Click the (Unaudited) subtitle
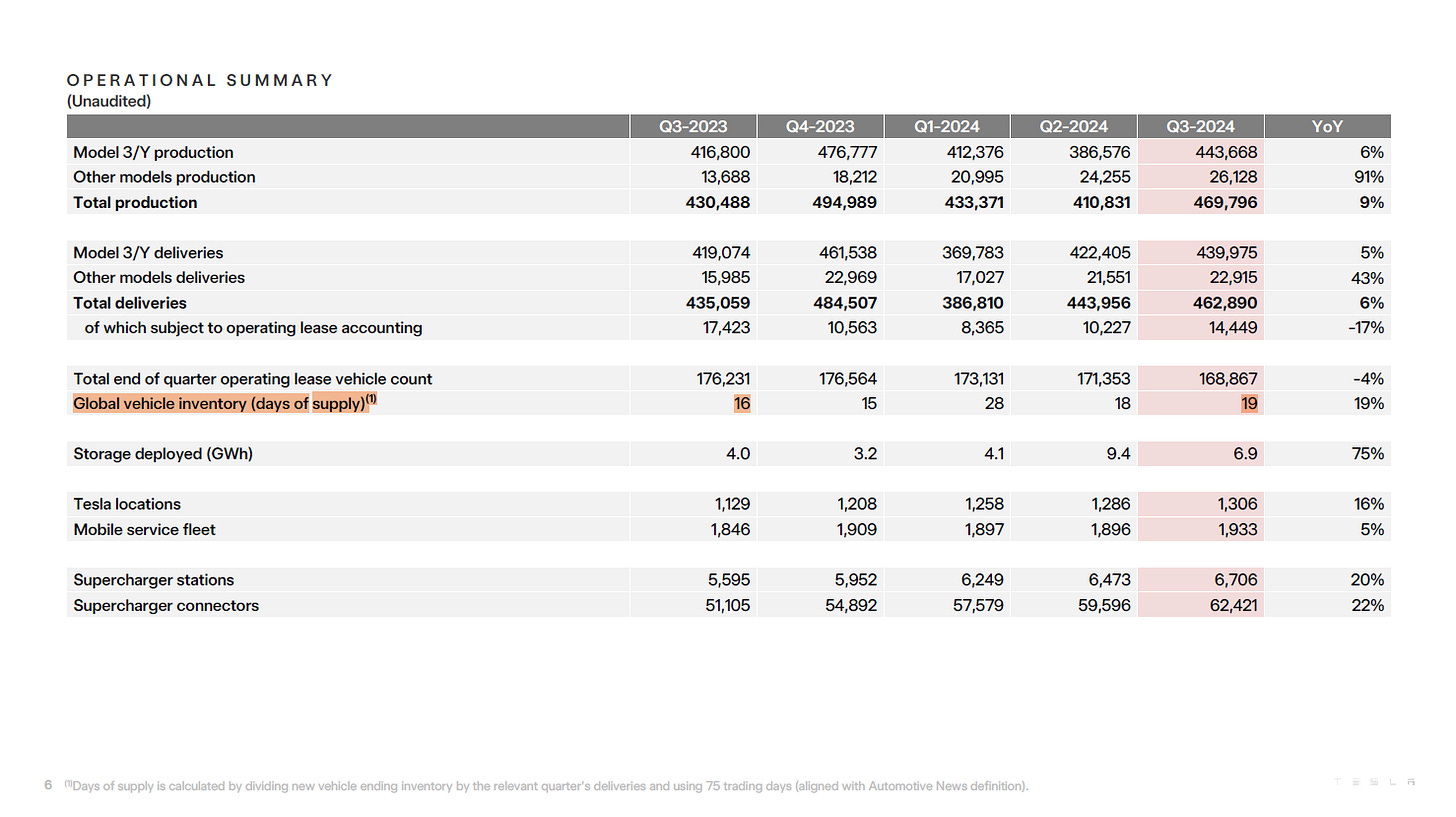 pos(109,101)
